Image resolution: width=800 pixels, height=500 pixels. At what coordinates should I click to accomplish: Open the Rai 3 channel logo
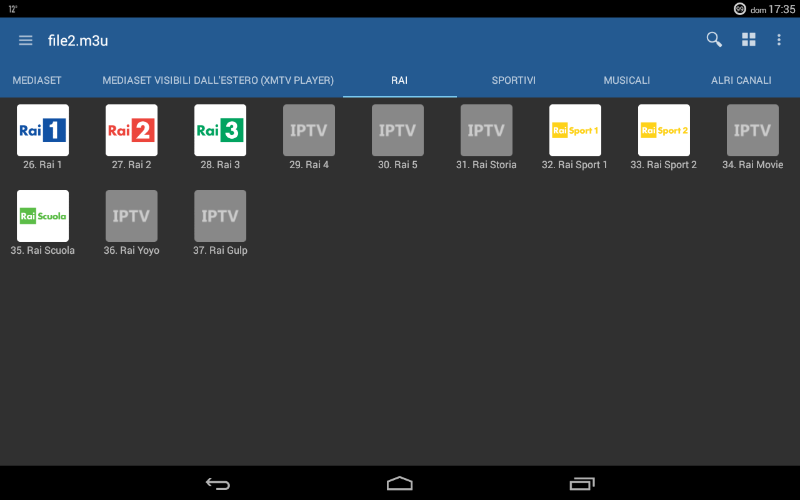[220, 130]
